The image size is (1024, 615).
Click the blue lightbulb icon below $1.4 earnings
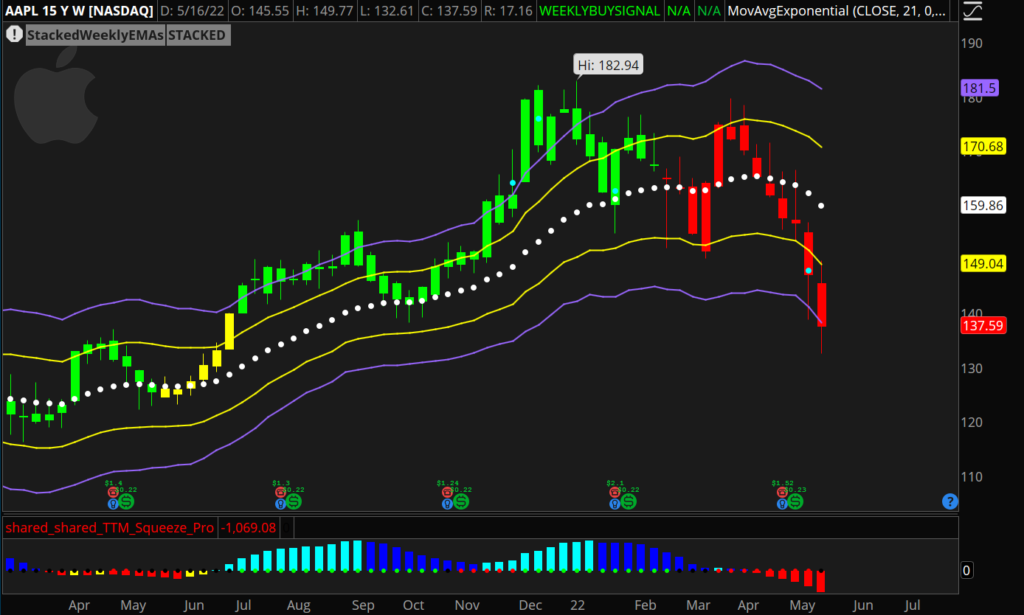[112, 503]
